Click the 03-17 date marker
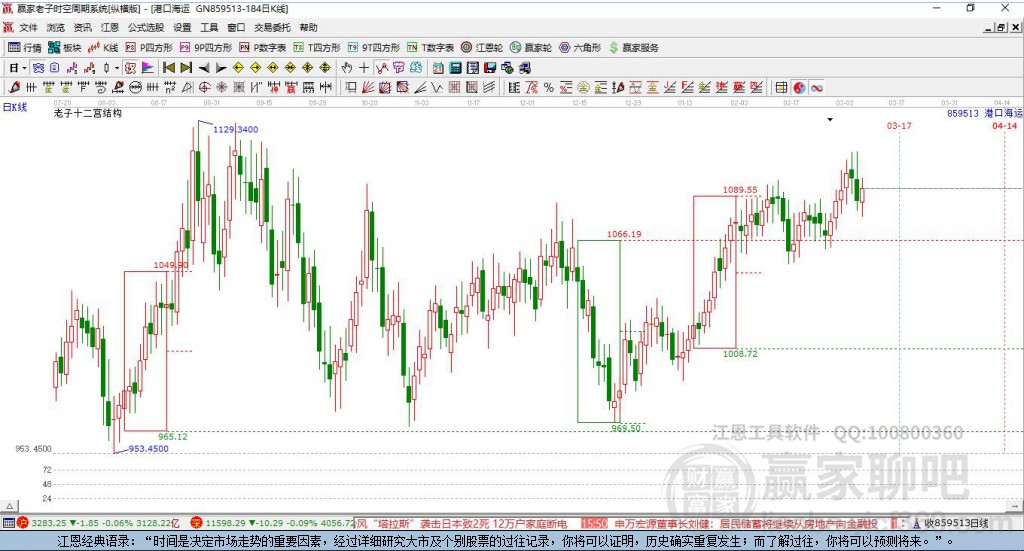This screenshot has width=1024, height=551. click(899, 125)
